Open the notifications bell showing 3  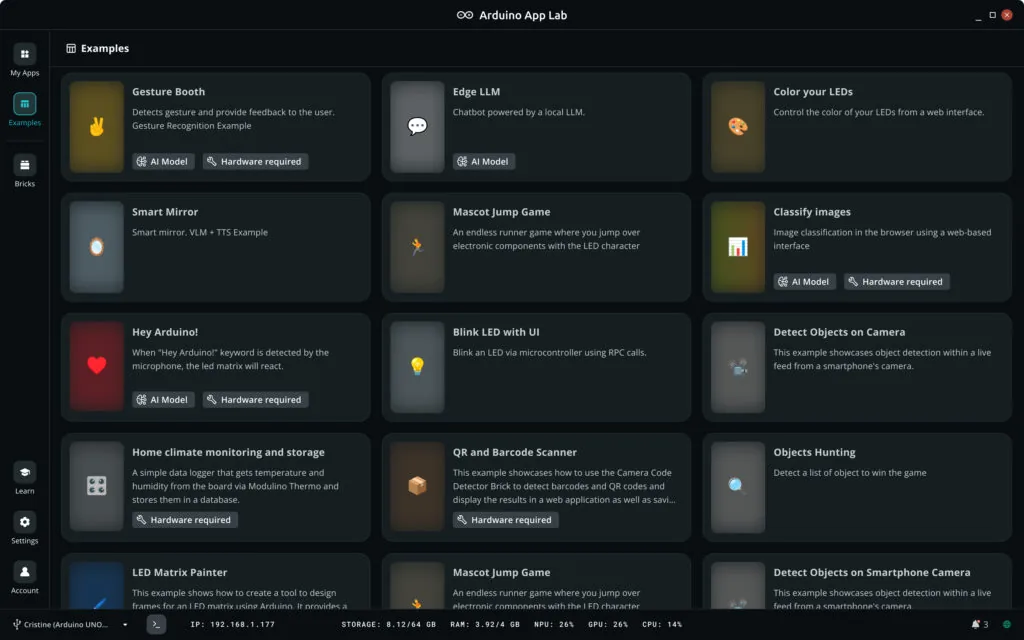tap(980, 624)
